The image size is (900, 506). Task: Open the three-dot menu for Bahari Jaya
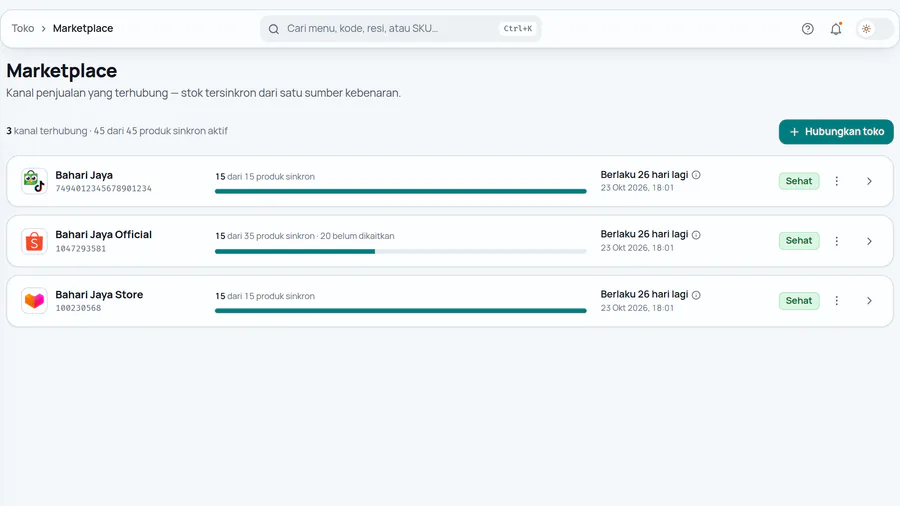tap(837, 181)
